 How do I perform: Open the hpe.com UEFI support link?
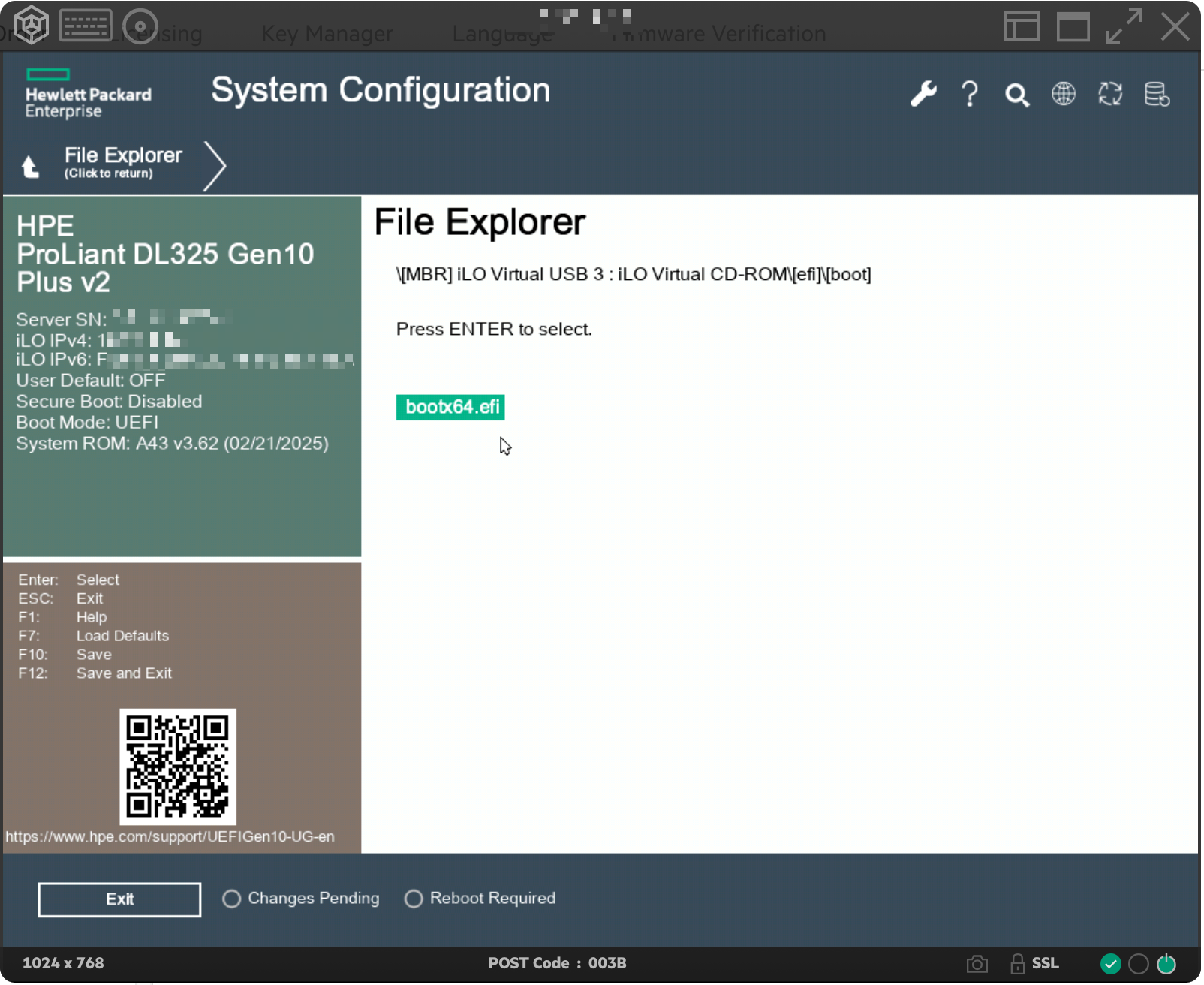(x=170, y=836)
